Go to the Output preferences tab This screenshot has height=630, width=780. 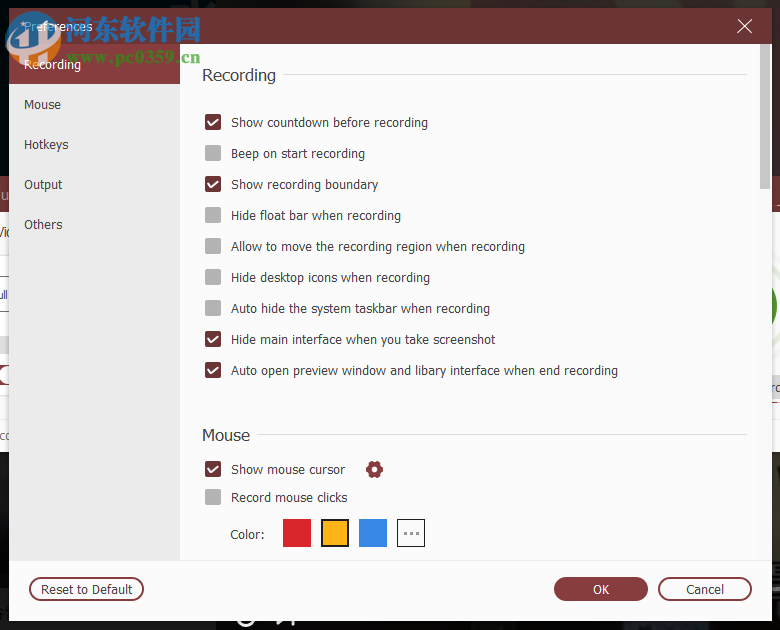coord(95,184)
